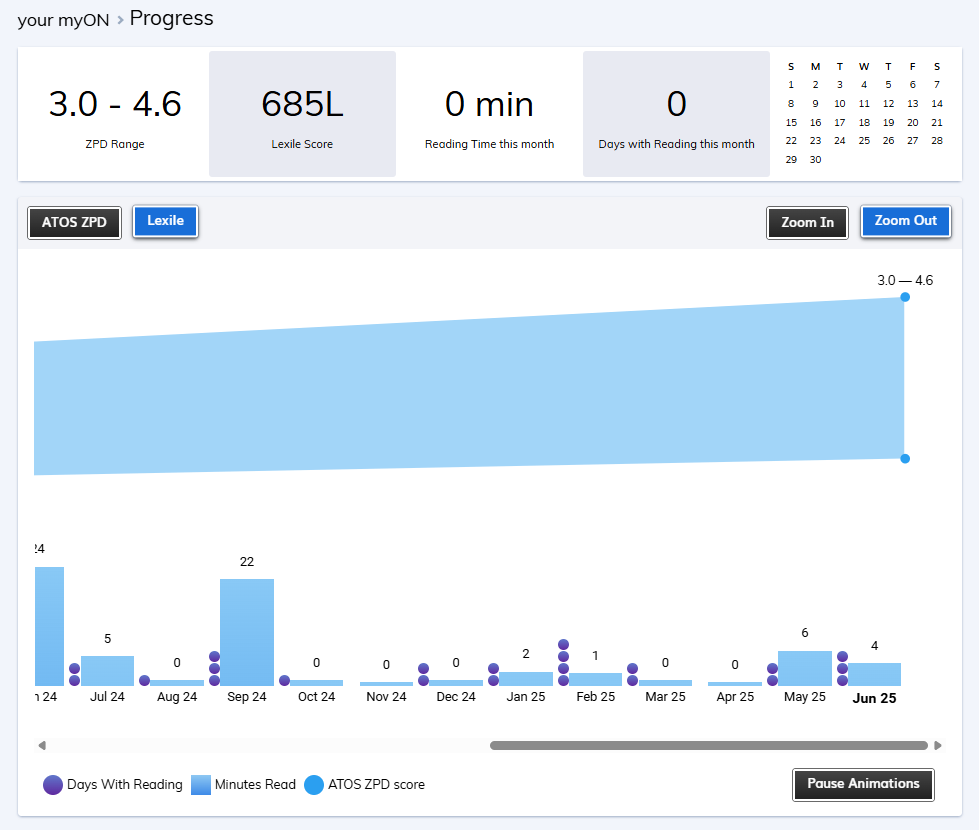Switch chart to ATOS ZPD view
Screen dimensions: 979x830
[74, 222]
